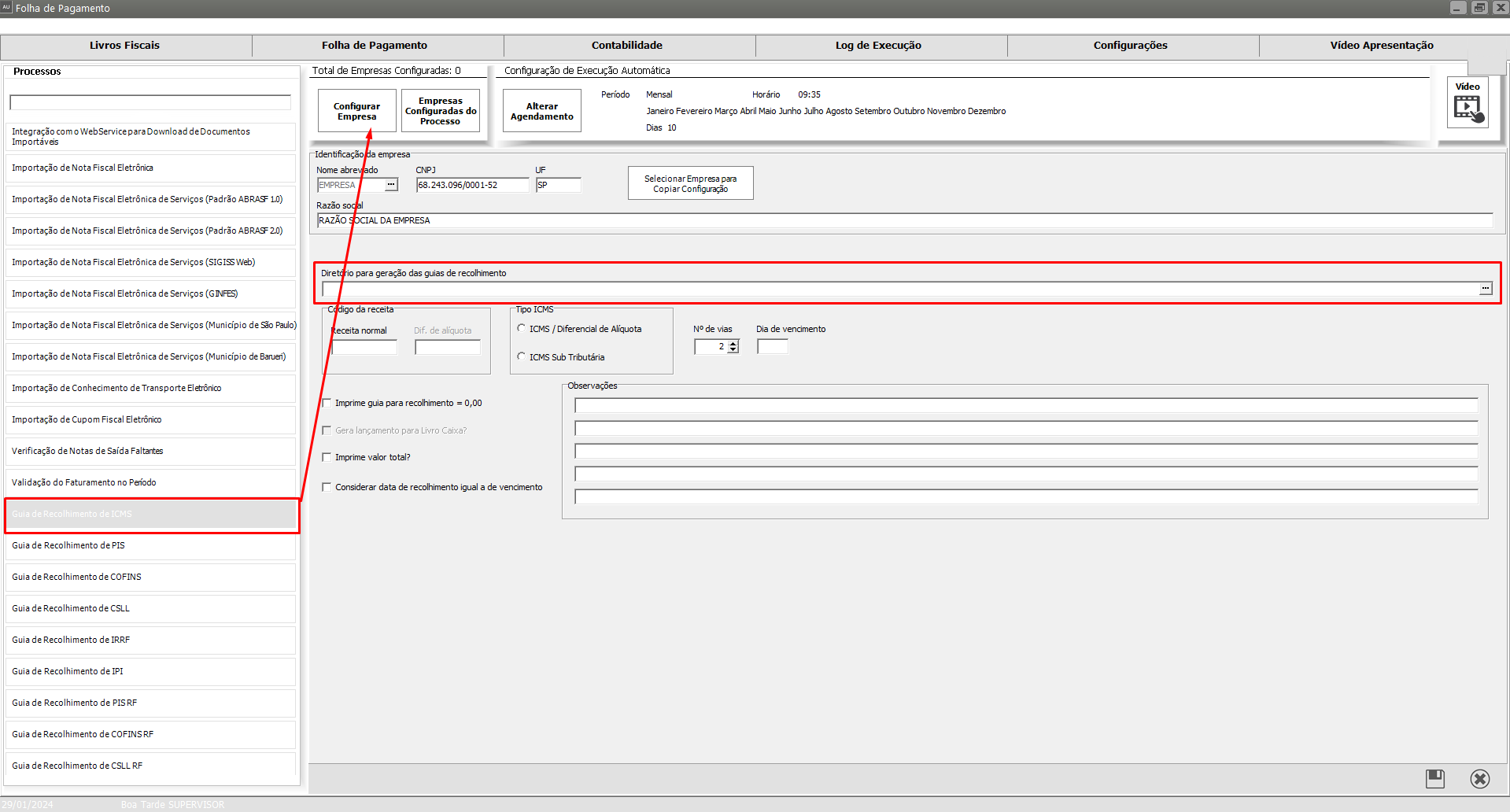Go to Configurações tab
The image size is (1510, 812).
[1131, 46]
